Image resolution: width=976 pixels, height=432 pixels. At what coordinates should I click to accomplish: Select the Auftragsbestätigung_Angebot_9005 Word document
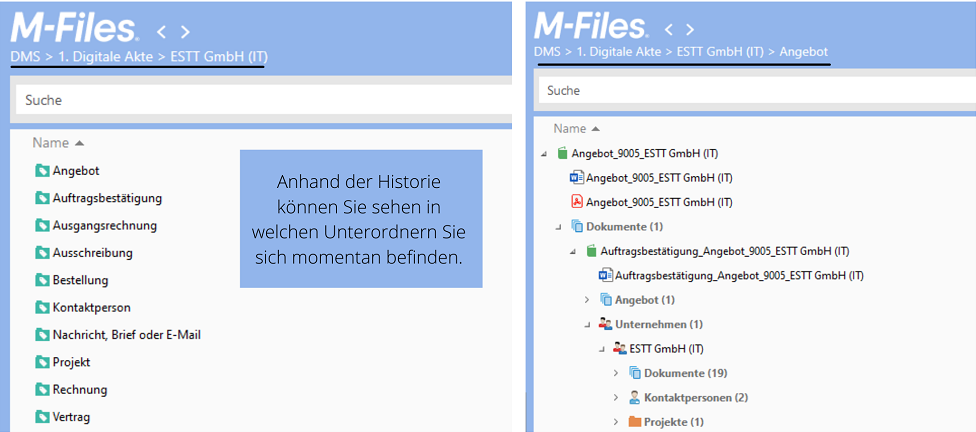pyautogui.click(x=739, y=275)
